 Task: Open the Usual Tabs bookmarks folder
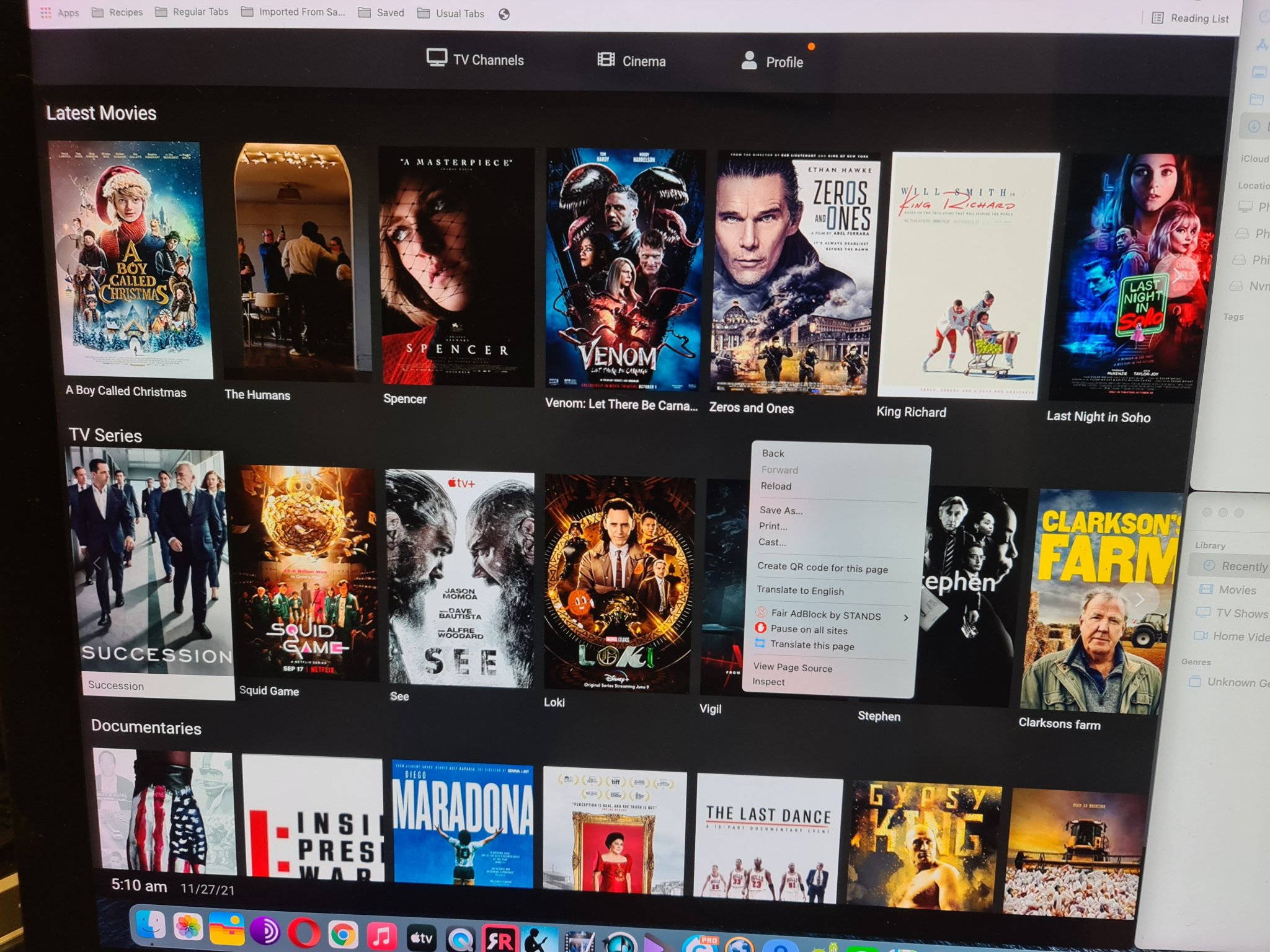(451, 13)
